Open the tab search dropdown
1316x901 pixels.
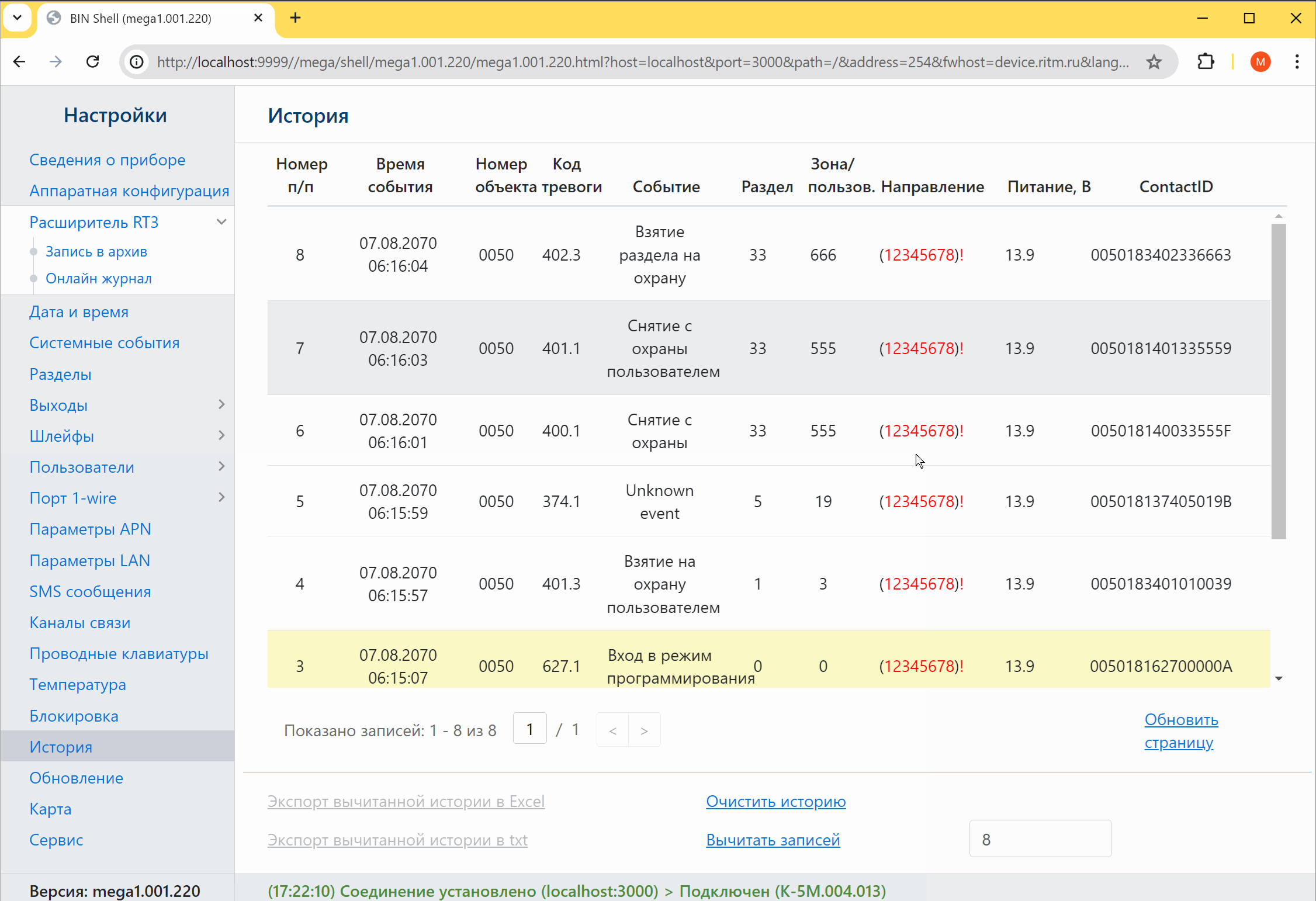coord(18,18)
